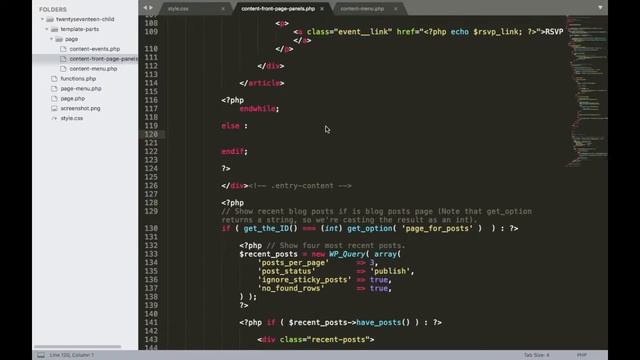Switch to the style.css tab
This screenshot has height=360, width=640.
click(178, 9)
